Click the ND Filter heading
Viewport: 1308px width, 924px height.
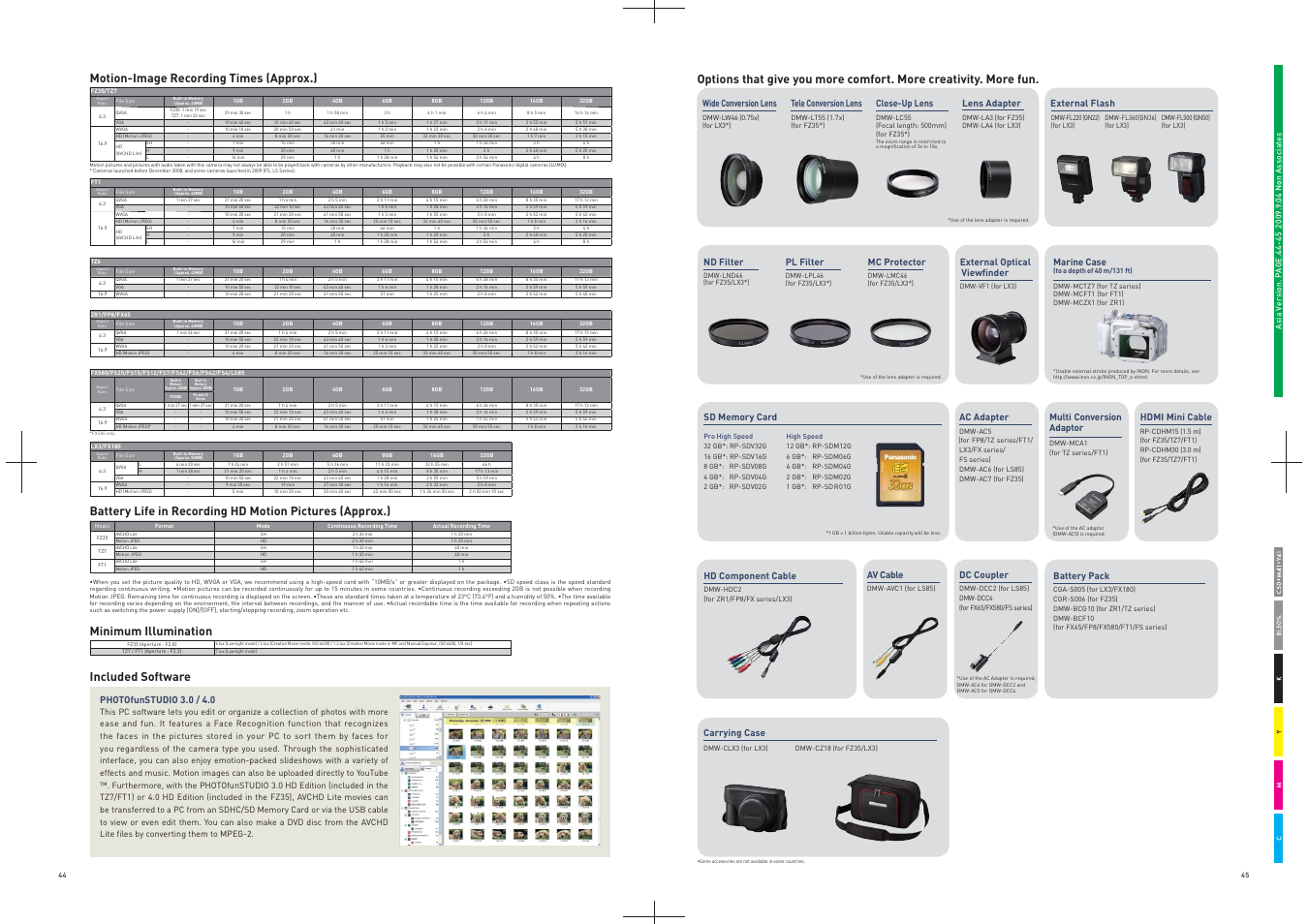(x=724, y=262)
